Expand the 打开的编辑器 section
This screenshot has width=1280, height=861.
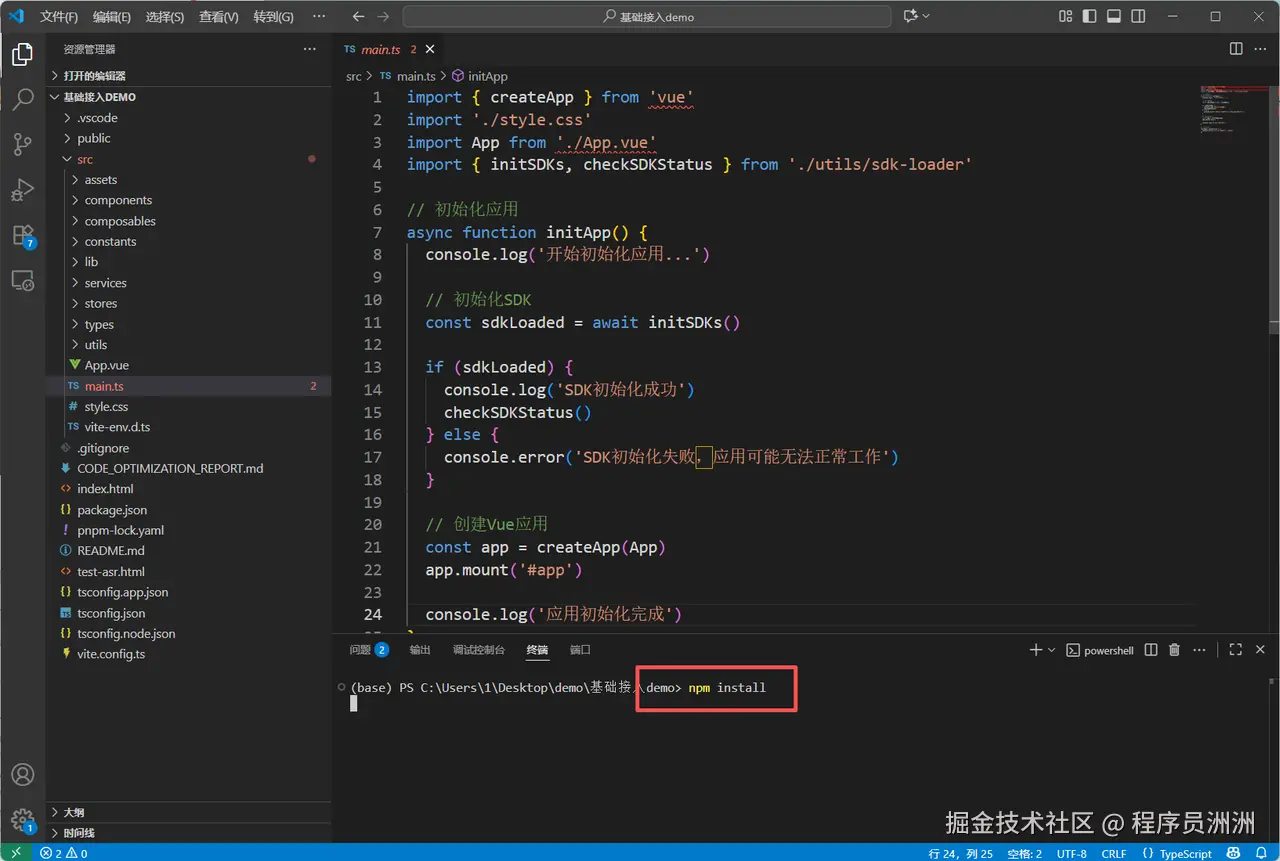tap(189, 76)
